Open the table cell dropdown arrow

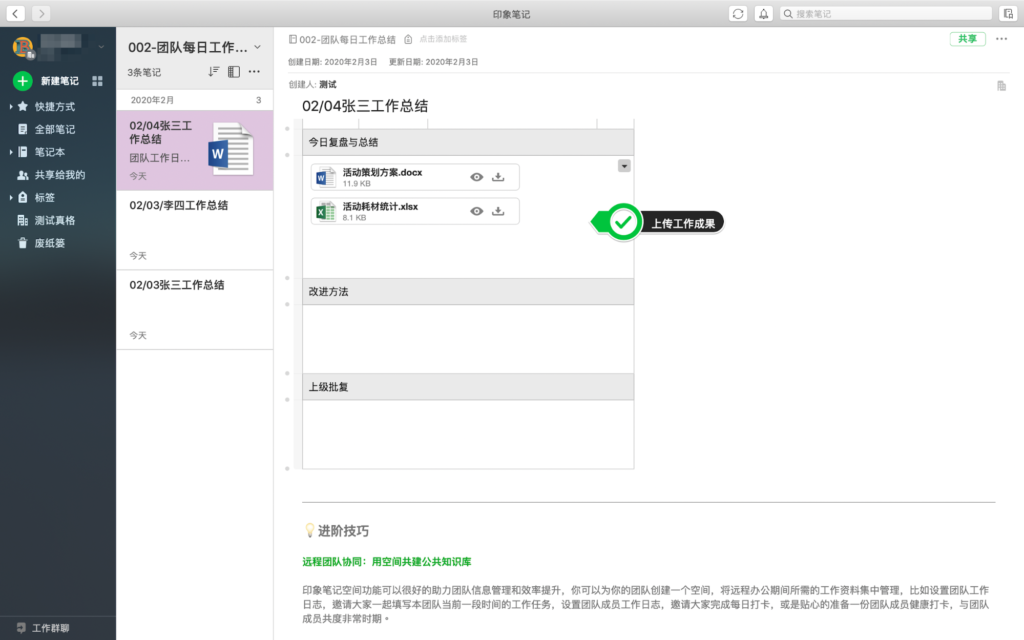point(624,166)
